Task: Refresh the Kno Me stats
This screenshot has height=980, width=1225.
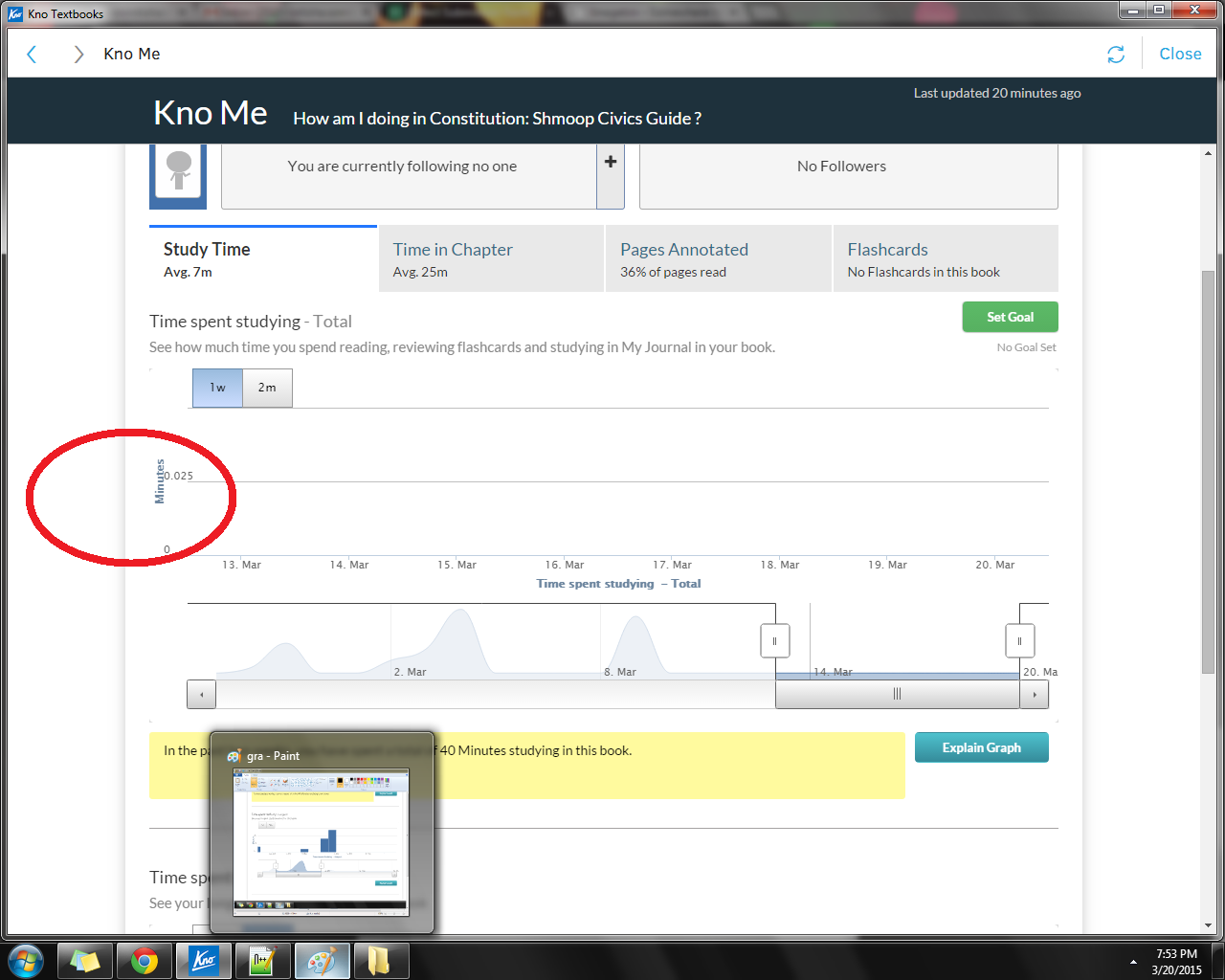Action: click(1116, 55)
